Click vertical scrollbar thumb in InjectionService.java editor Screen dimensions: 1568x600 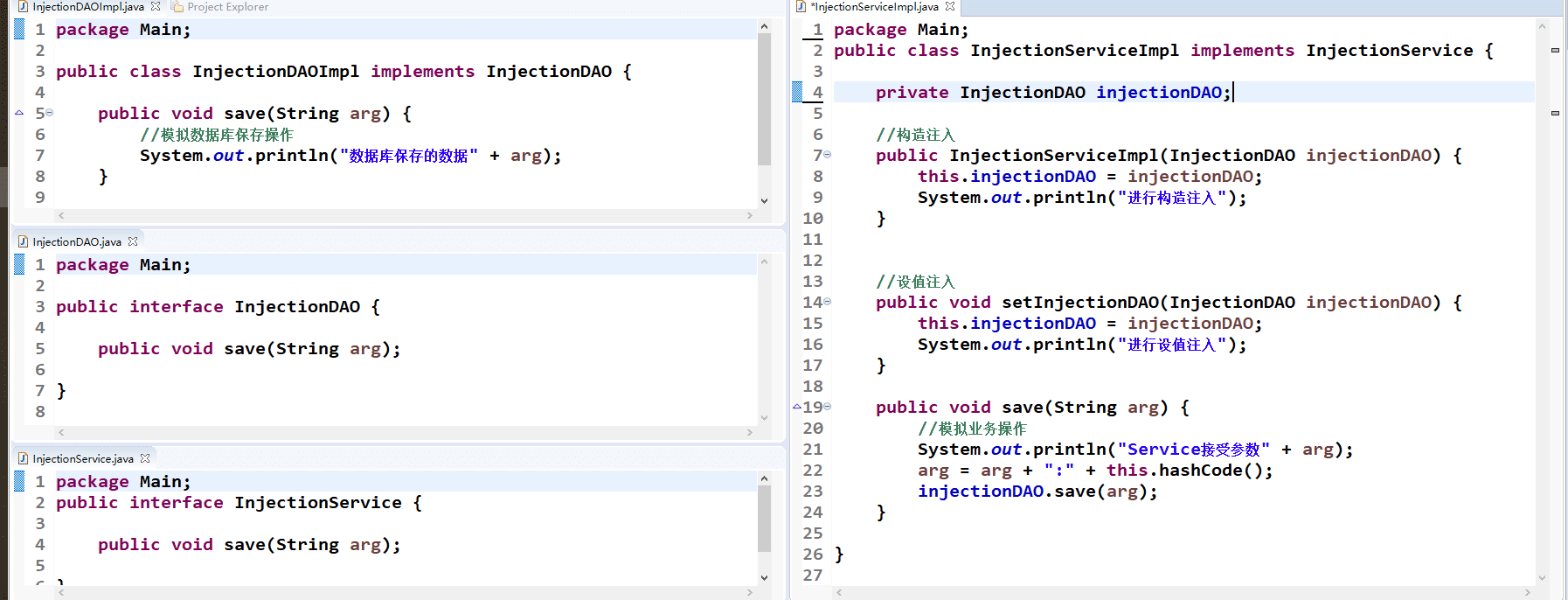(x=764, y=519)
